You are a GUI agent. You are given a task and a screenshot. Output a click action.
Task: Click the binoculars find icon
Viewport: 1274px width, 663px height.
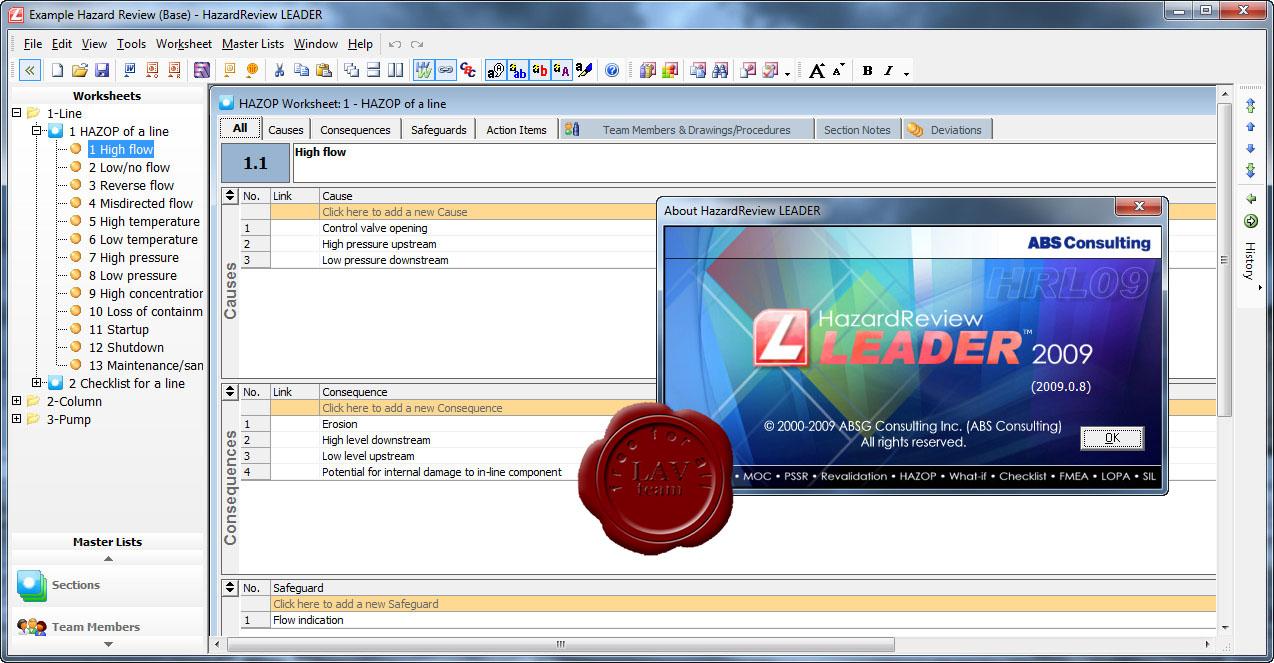tap(720, 70)
